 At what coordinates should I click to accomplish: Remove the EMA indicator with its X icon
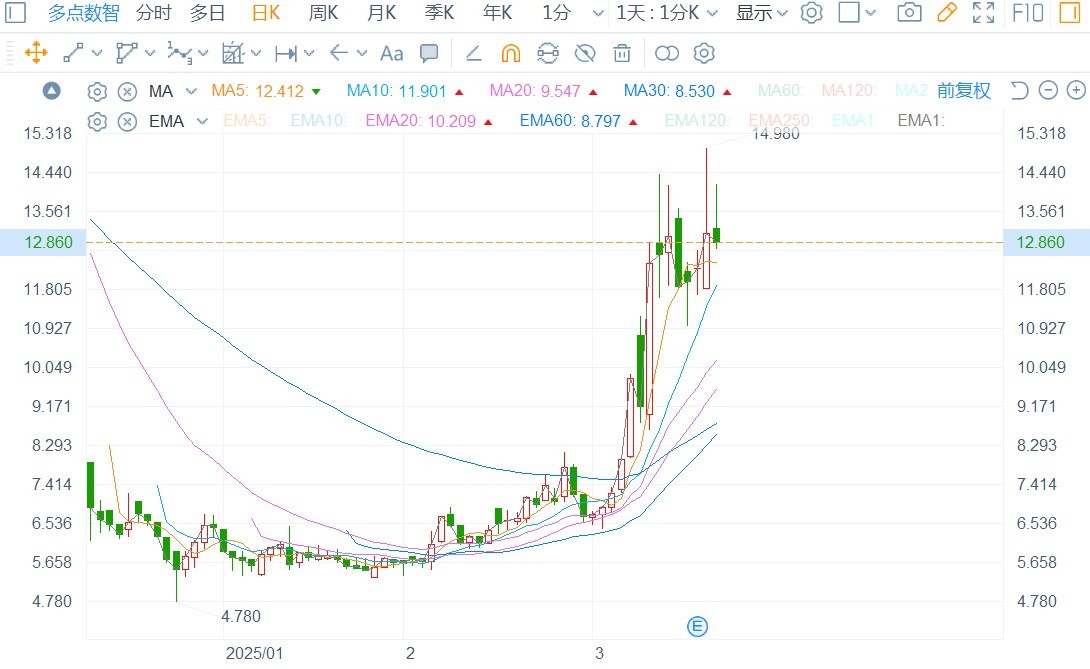tap(127, 122)
